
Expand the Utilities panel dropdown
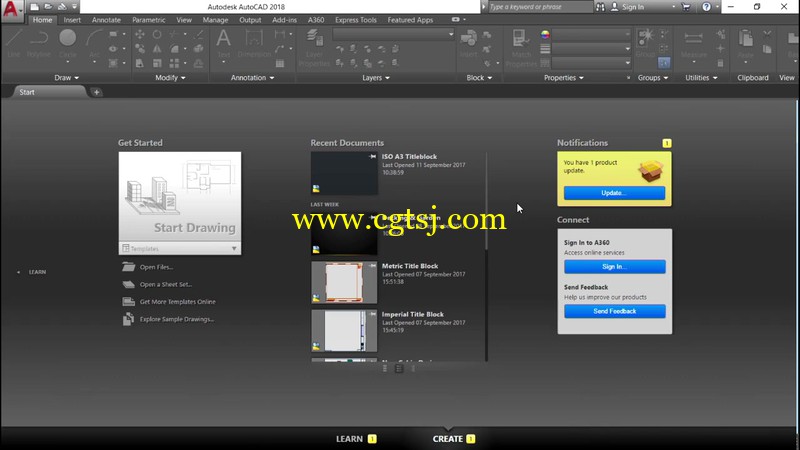coord(701,78)
